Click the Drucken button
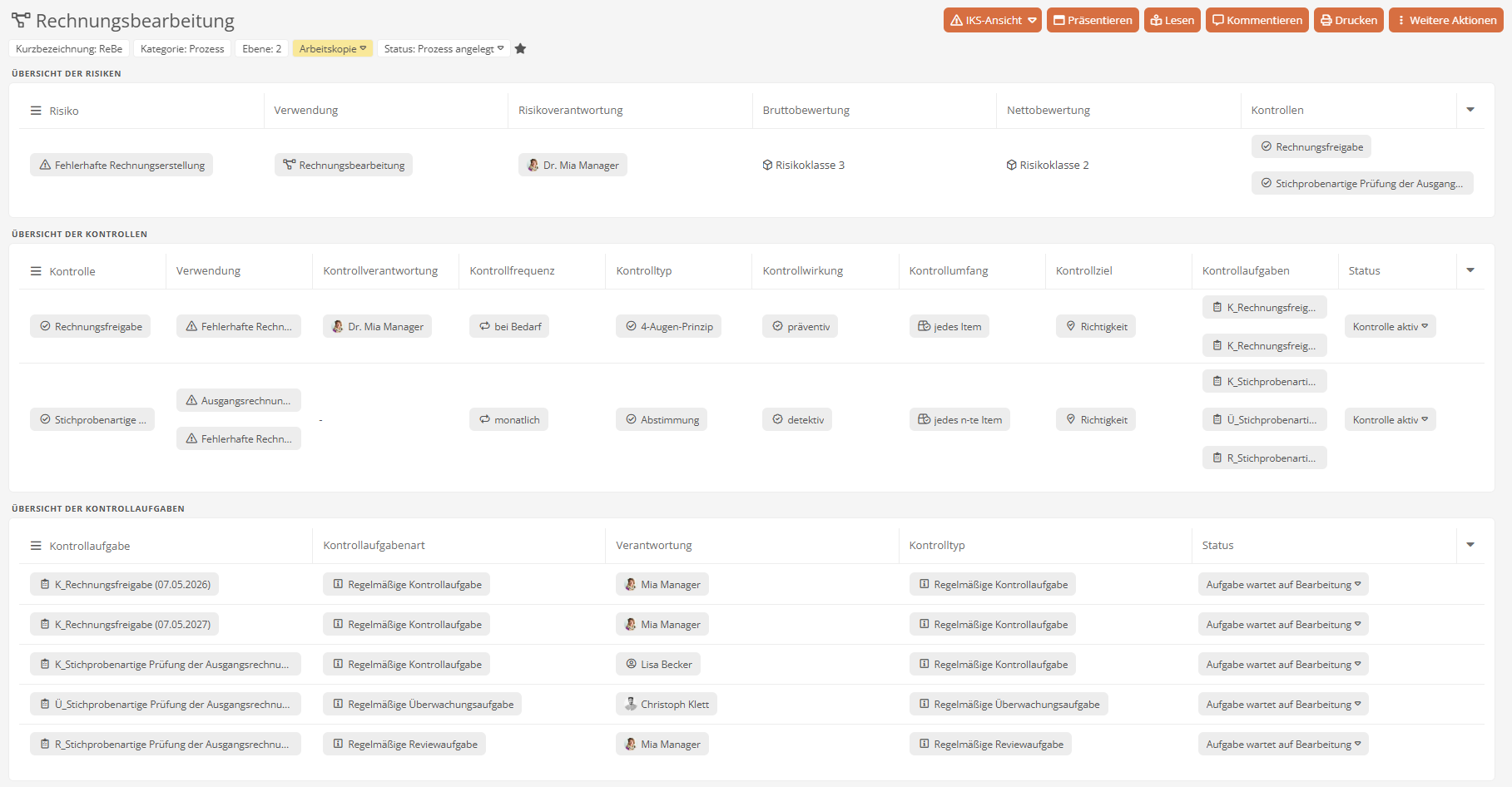Viewport: 1512px width, 787px height. pos(1348,20)
